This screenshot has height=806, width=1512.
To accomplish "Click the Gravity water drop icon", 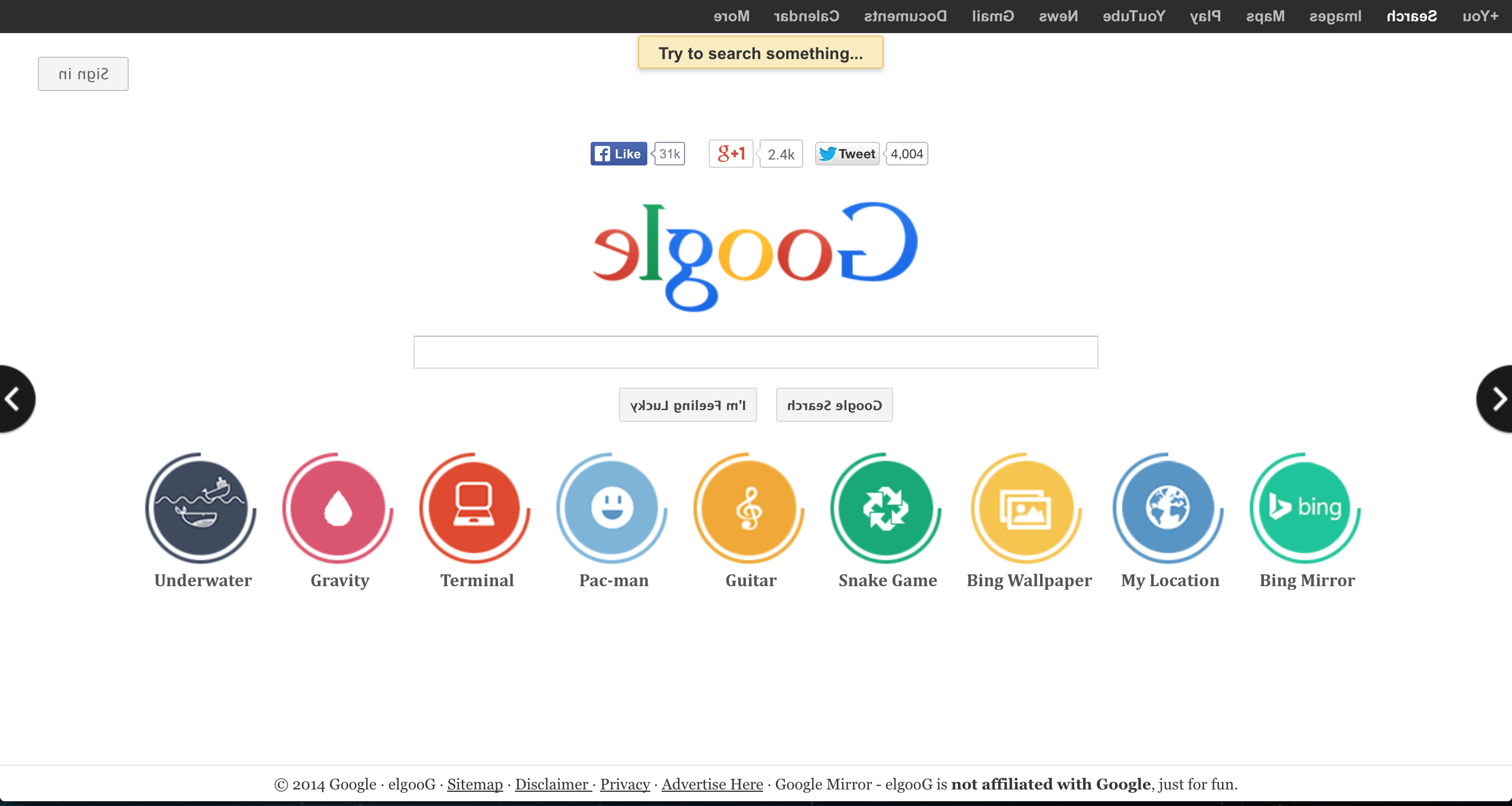I will (338, 508).
